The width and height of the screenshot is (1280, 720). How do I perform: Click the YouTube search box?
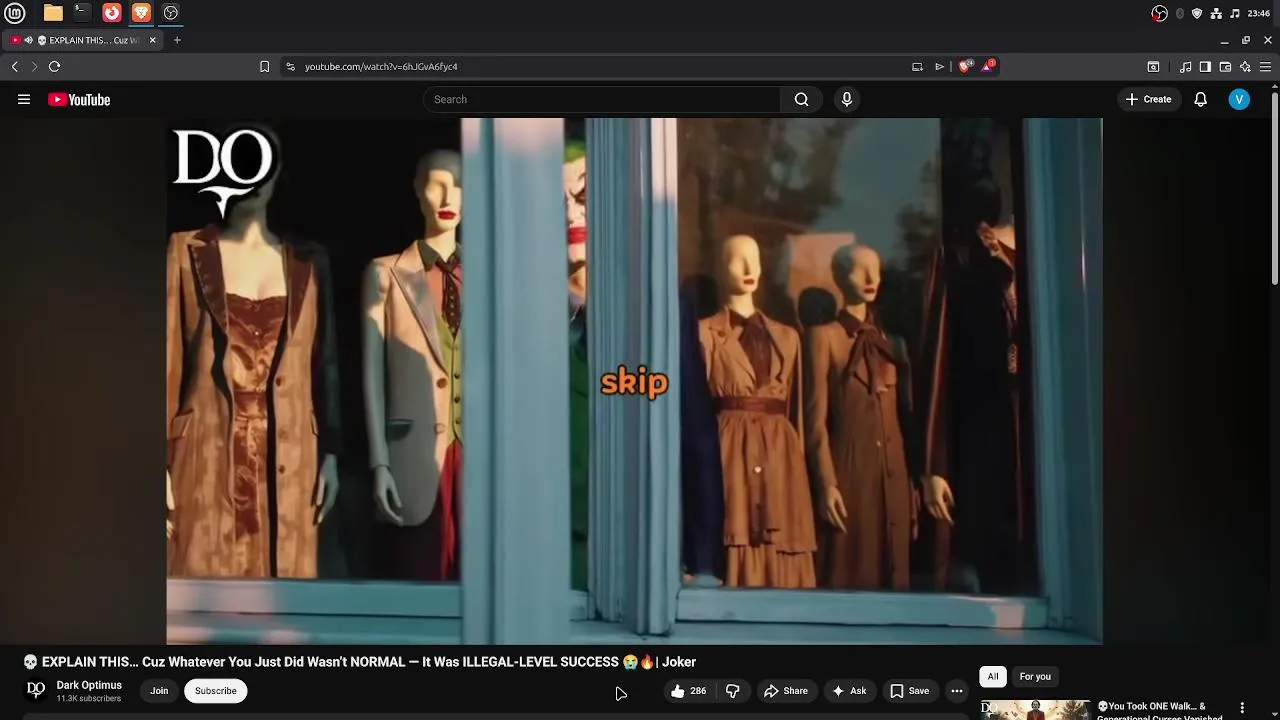(602, 99)
